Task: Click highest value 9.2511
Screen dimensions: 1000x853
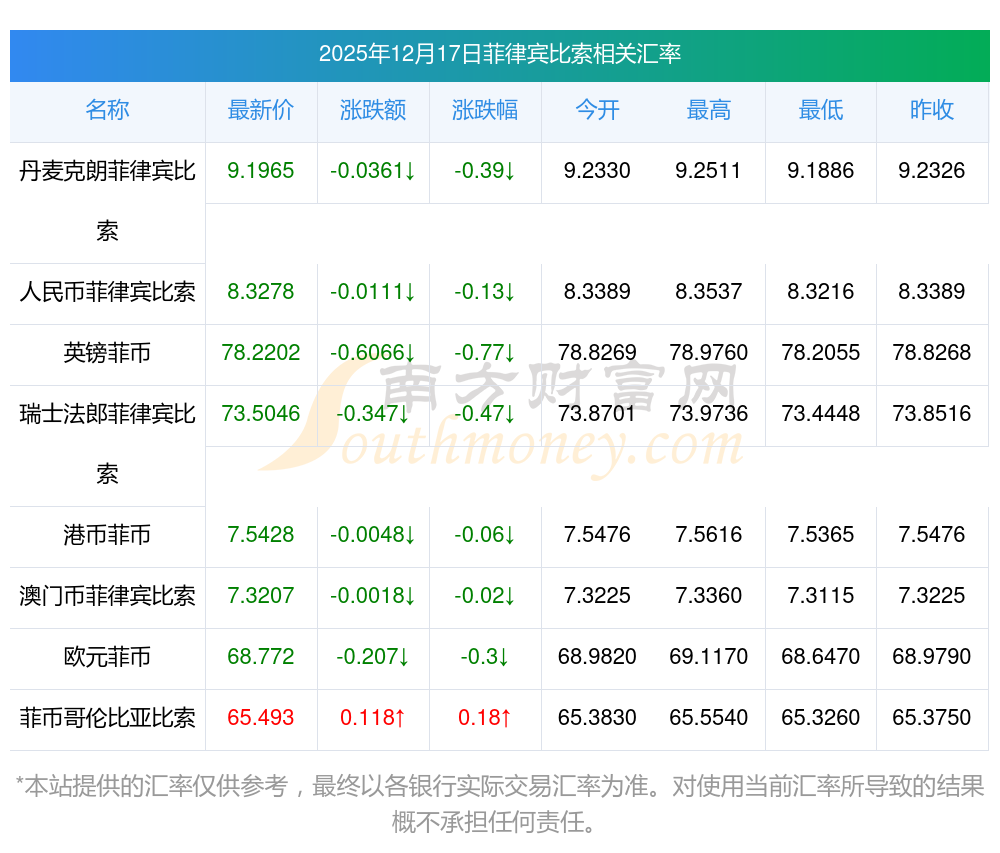Action: coord(709,171)
